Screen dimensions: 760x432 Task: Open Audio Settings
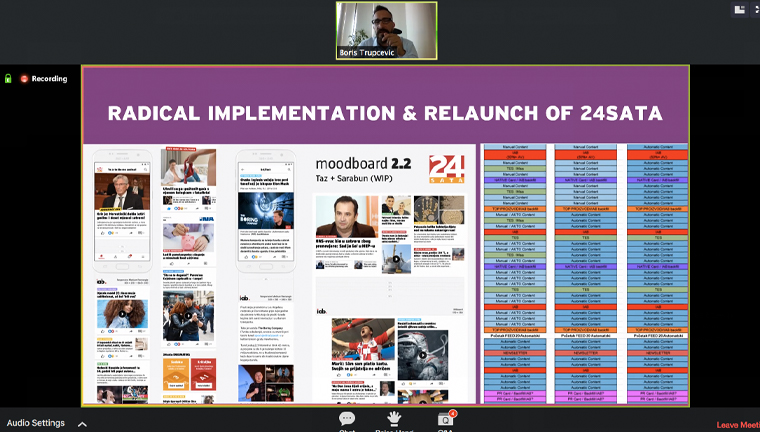point(35,423)
